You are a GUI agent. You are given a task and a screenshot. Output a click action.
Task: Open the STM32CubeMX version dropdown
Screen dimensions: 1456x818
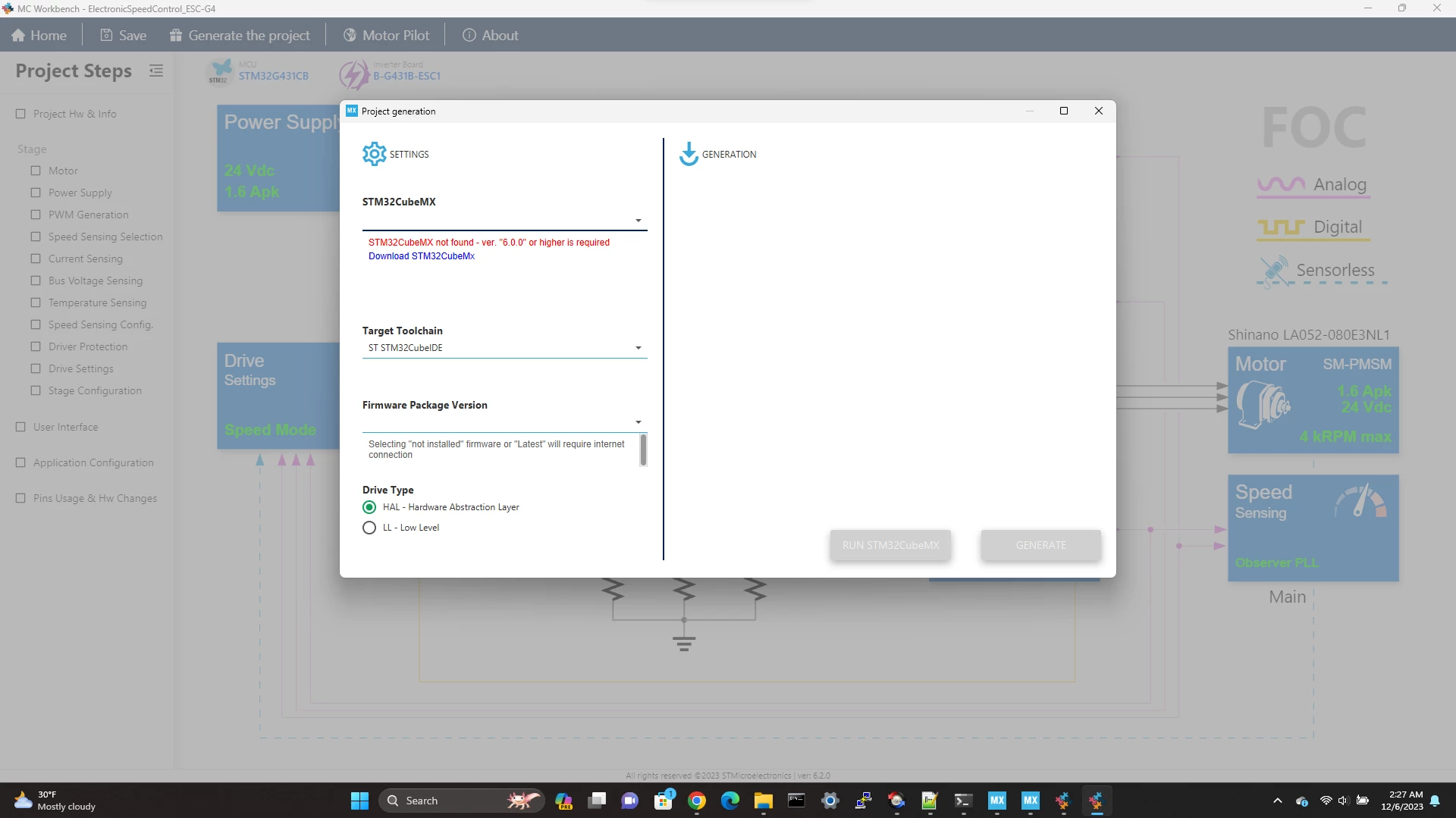504,221
